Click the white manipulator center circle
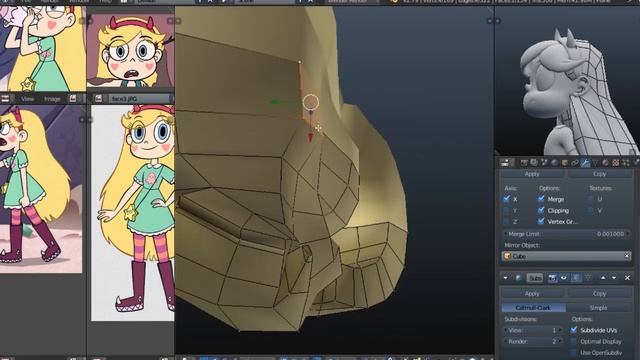The image size is (640, 360). tap(311, 102)
